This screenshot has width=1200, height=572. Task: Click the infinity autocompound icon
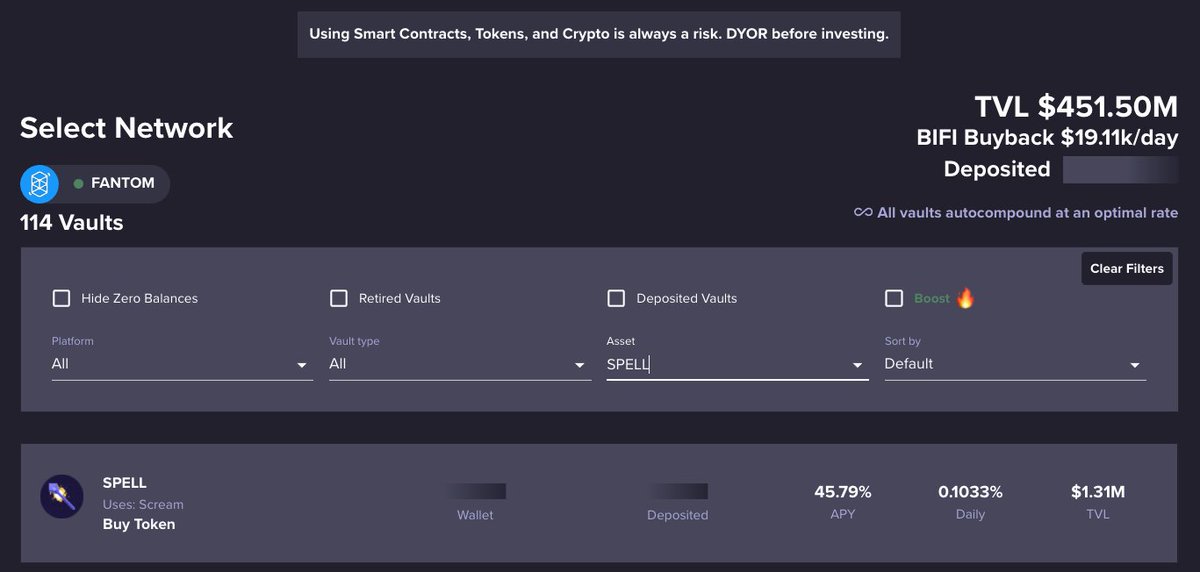863,212
